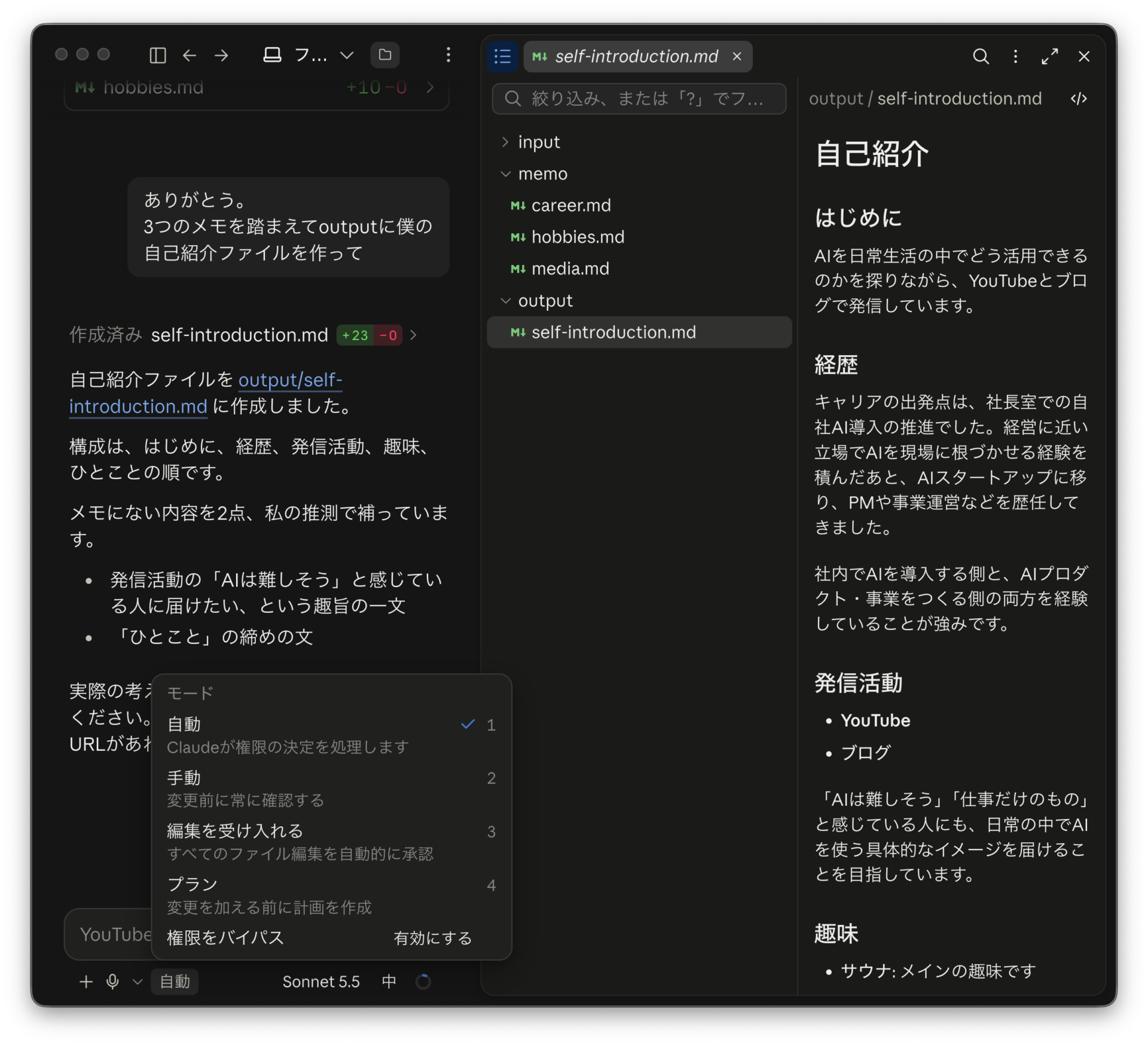Go back with the left arrow
Screen dimensions: 1148x1045
190,56
